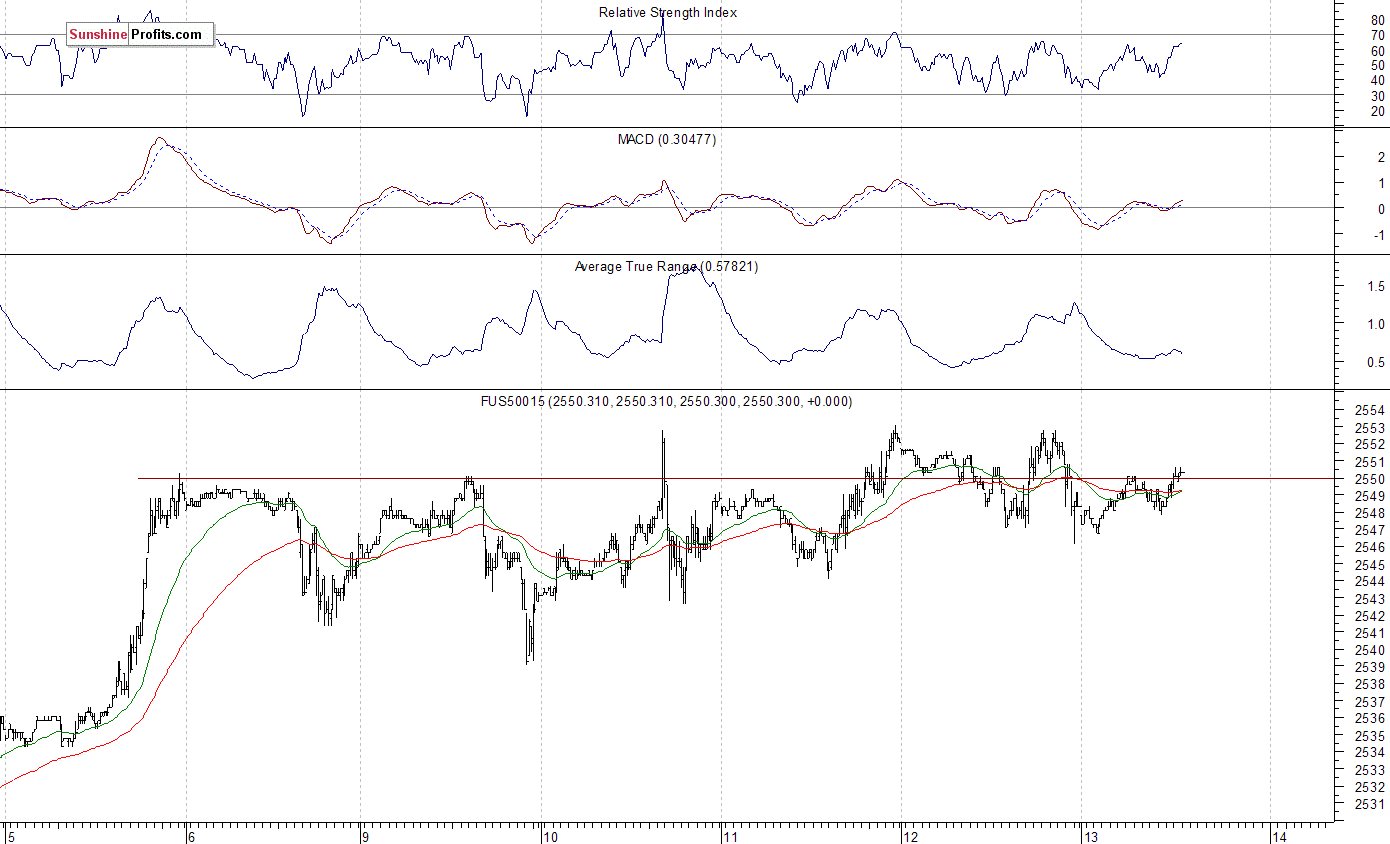Click the -1 label on MACD scale
The height and width of the screenshot is (844, 1390).
tap(1379, 236)
